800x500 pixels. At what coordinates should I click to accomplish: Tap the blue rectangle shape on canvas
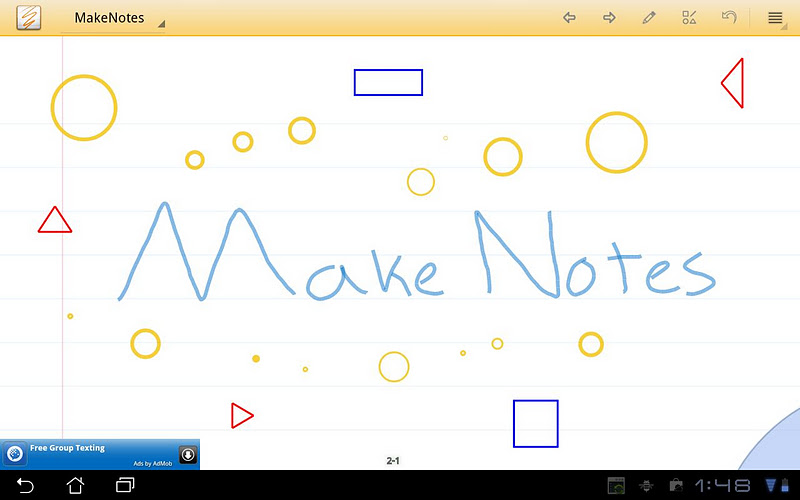388,82
